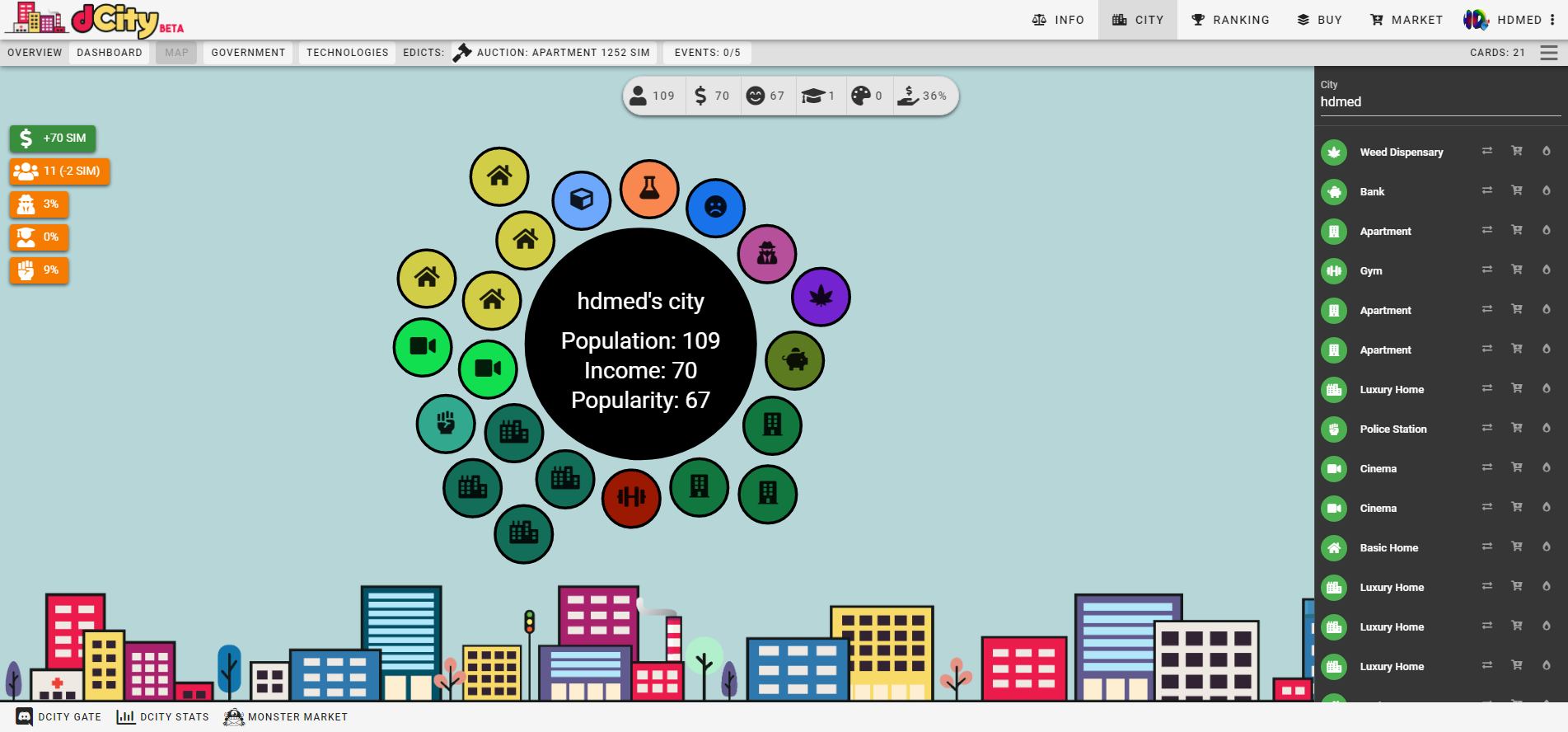Select the blue cube circle on map
Viewport: 1568px width, 732px height.
tap(582, 200)
